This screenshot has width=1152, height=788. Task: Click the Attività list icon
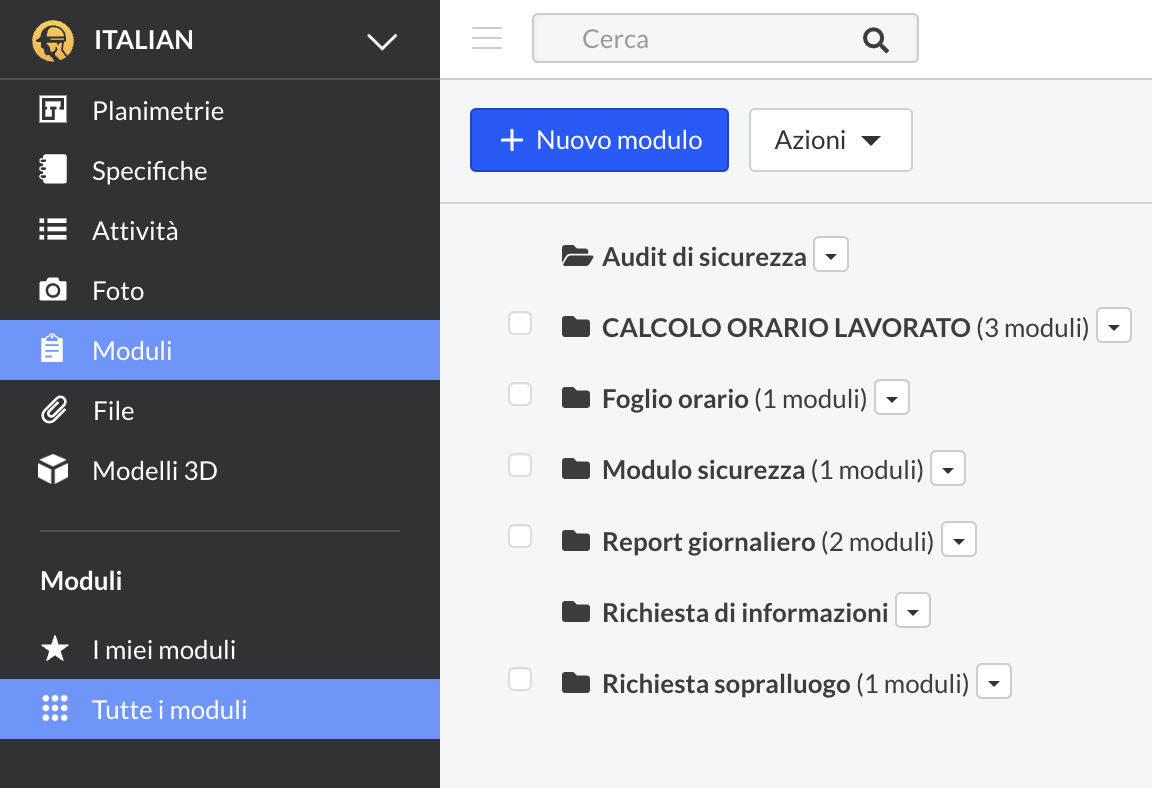click(53, 230)
